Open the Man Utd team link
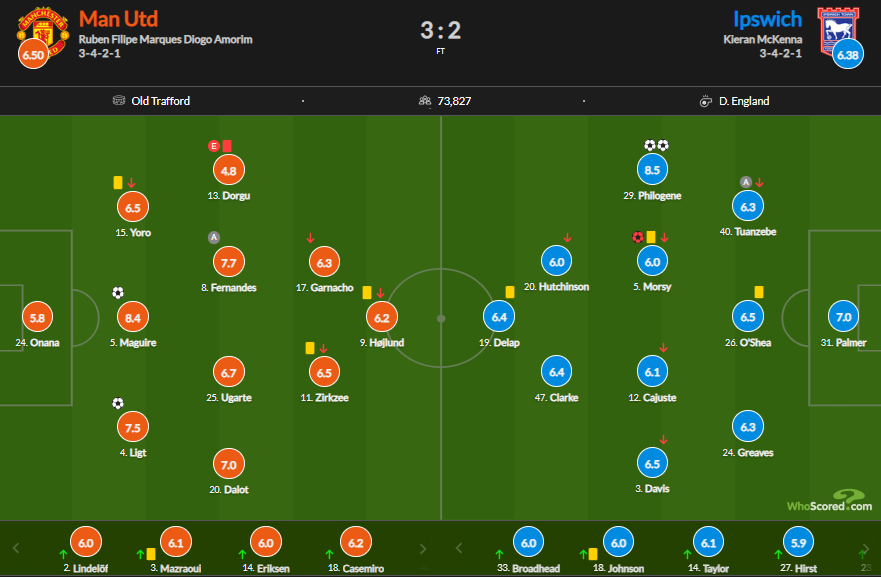This screenshot has height=577, width=881. click(119, 19)
